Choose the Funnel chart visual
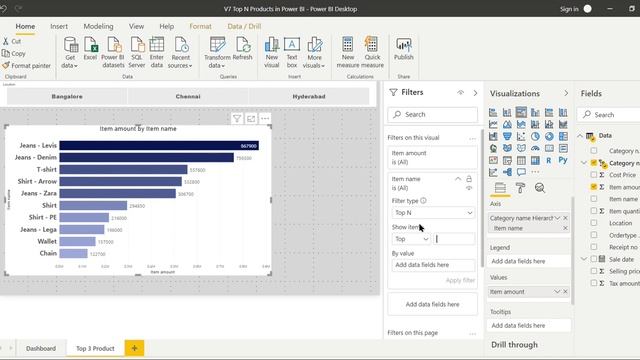640x360 pixels. point(507,136)
